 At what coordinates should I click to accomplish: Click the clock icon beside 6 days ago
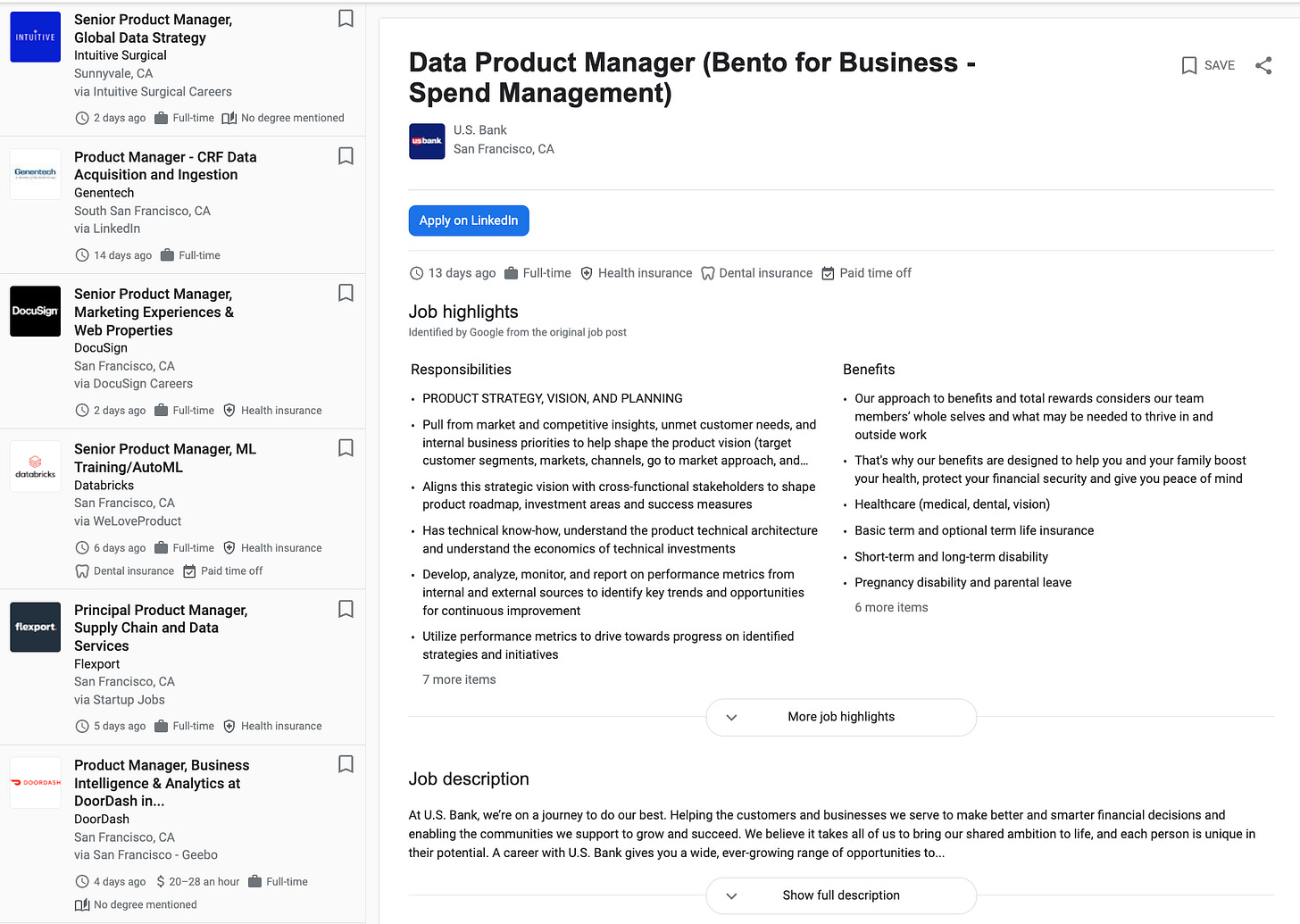[82, 548]
